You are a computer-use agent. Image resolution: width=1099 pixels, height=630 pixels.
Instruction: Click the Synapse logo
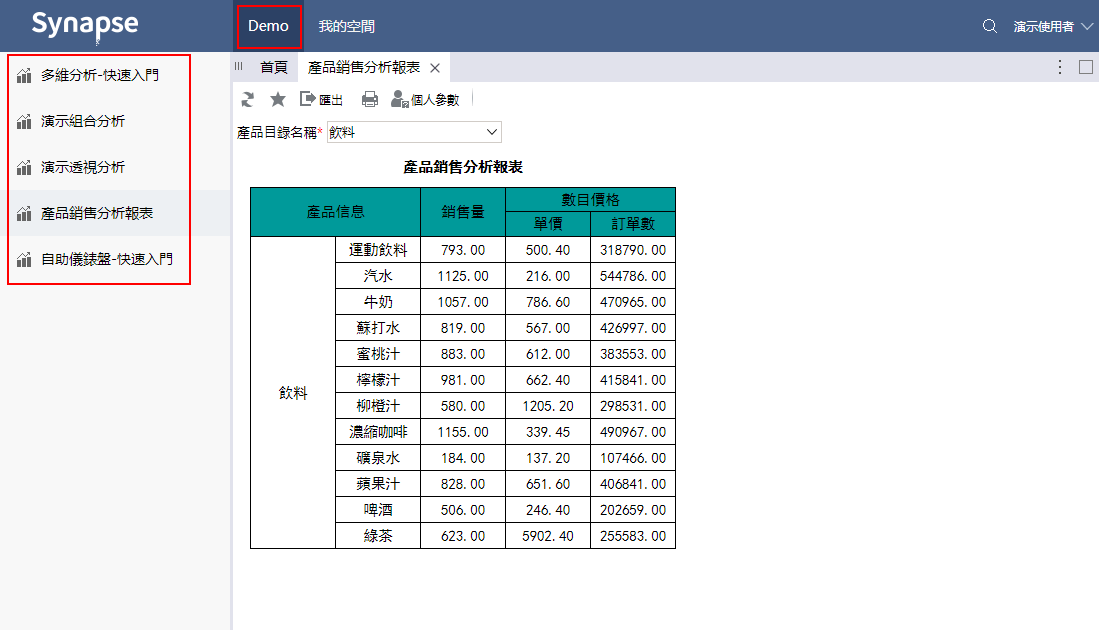85,25
